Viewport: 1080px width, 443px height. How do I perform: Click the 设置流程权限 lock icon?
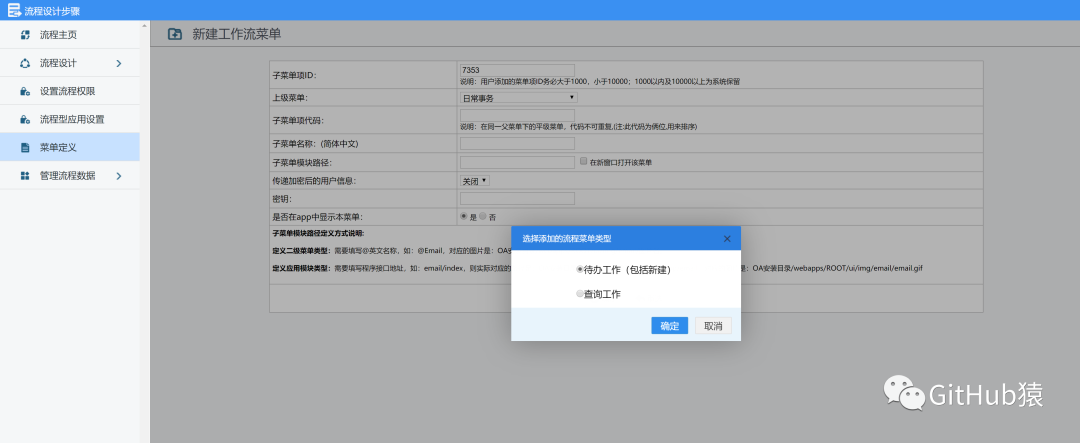point(25,91)
